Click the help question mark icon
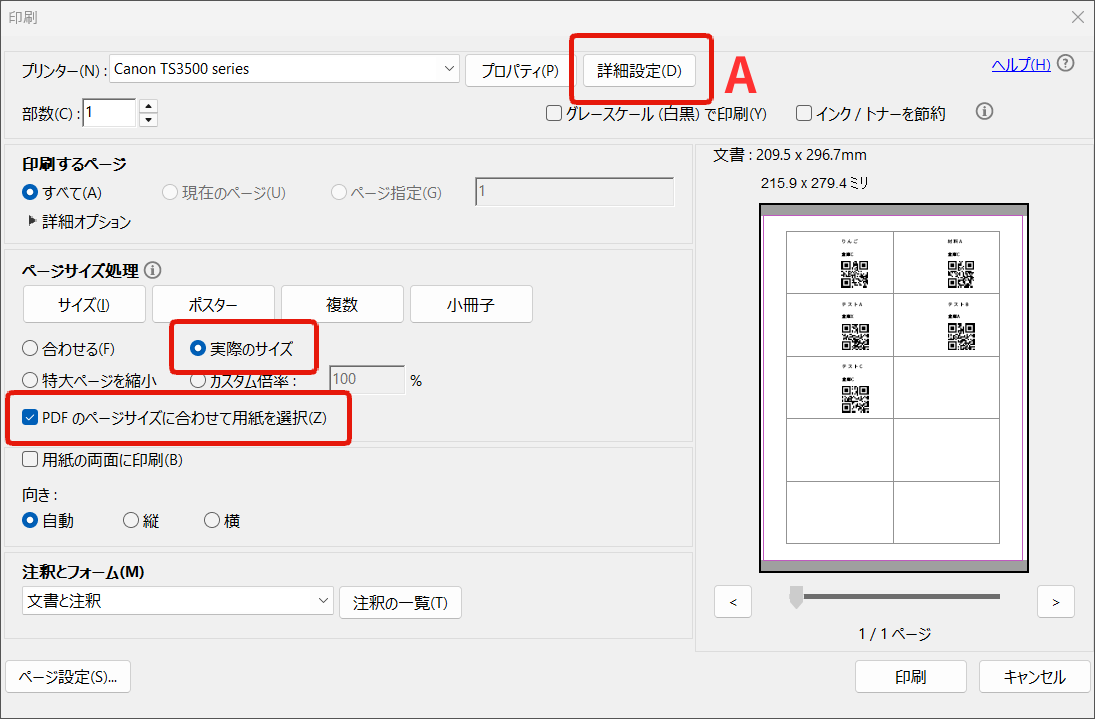Screen dimensions: 1095x719 [1065, 64]
